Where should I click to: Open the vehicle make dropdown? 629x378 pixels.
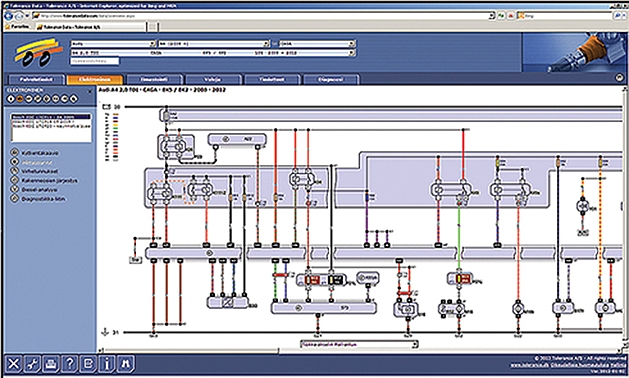pyautogui.click(x=113, y=43)
